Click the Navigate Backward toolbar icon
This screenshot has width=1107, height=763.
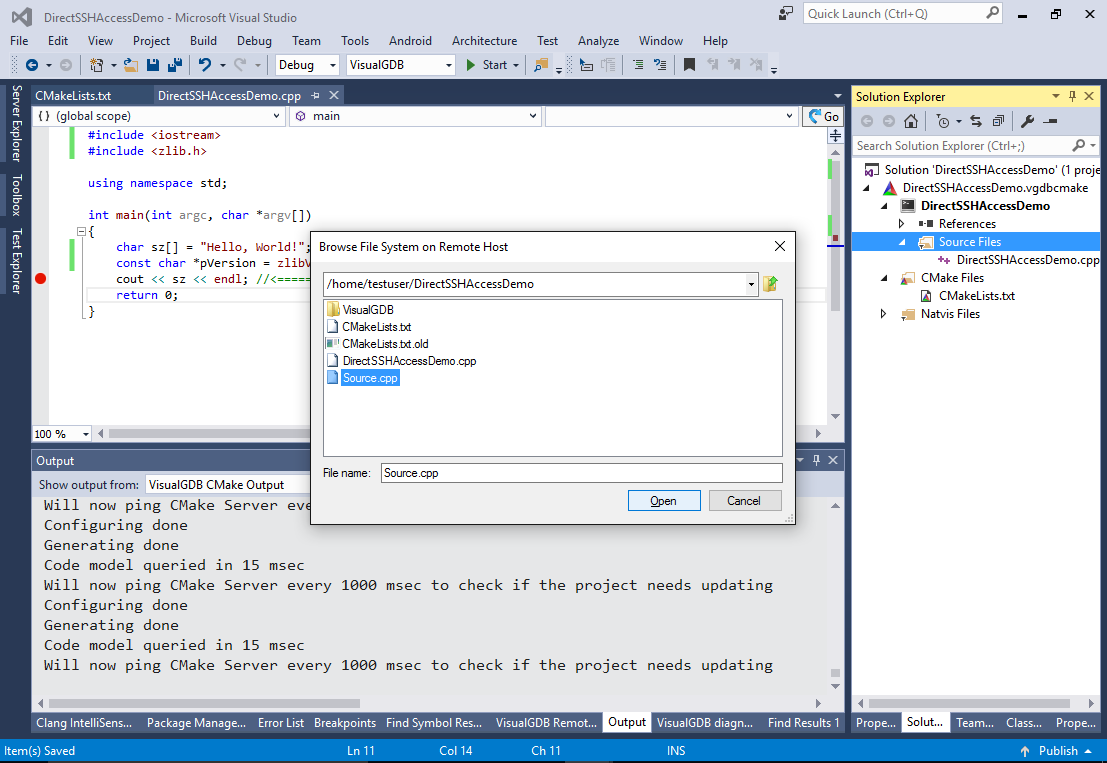[32, 65]
